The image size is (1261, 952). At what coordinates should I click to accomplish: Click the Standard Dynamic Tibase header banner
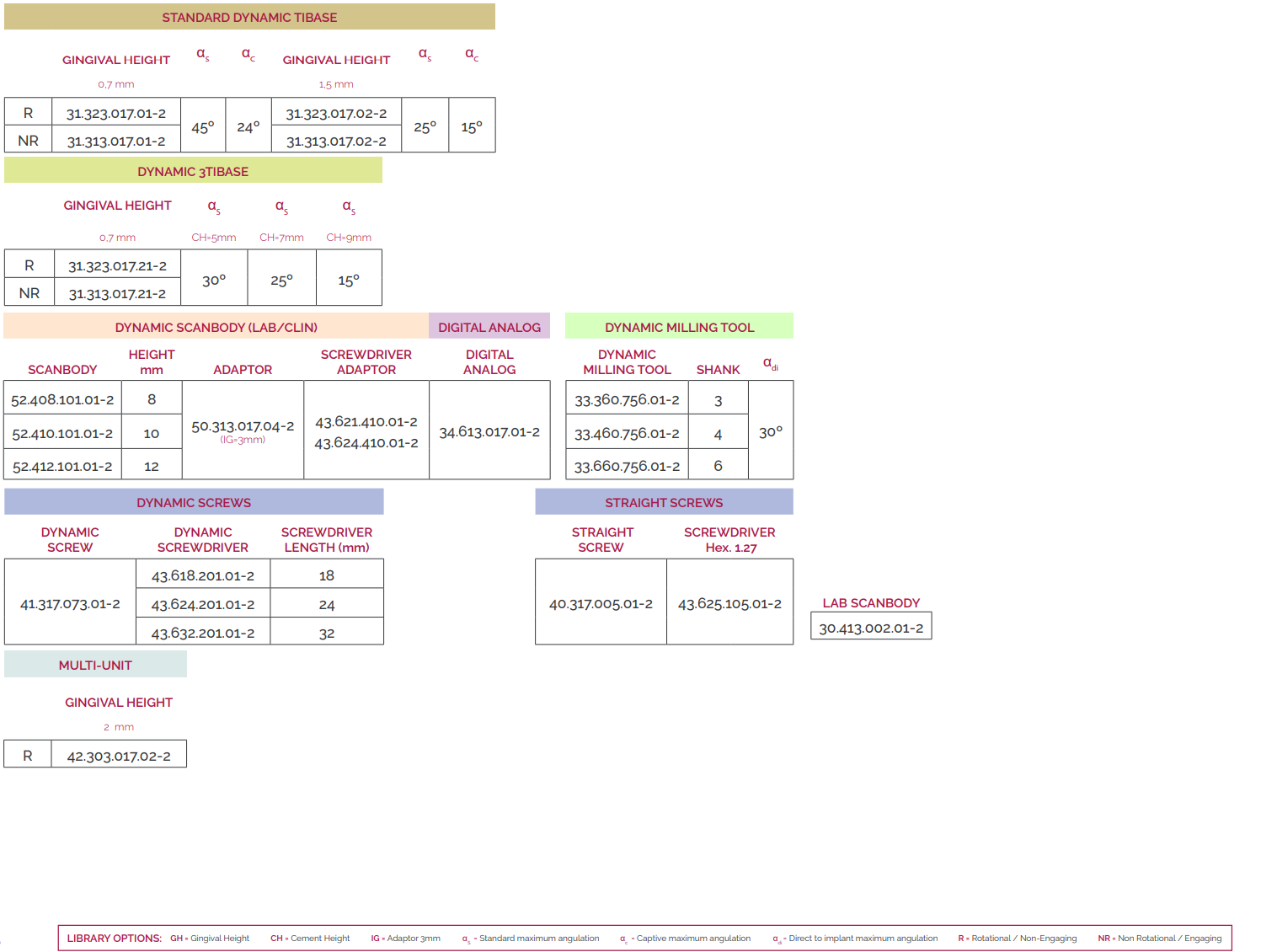[249, 17]
